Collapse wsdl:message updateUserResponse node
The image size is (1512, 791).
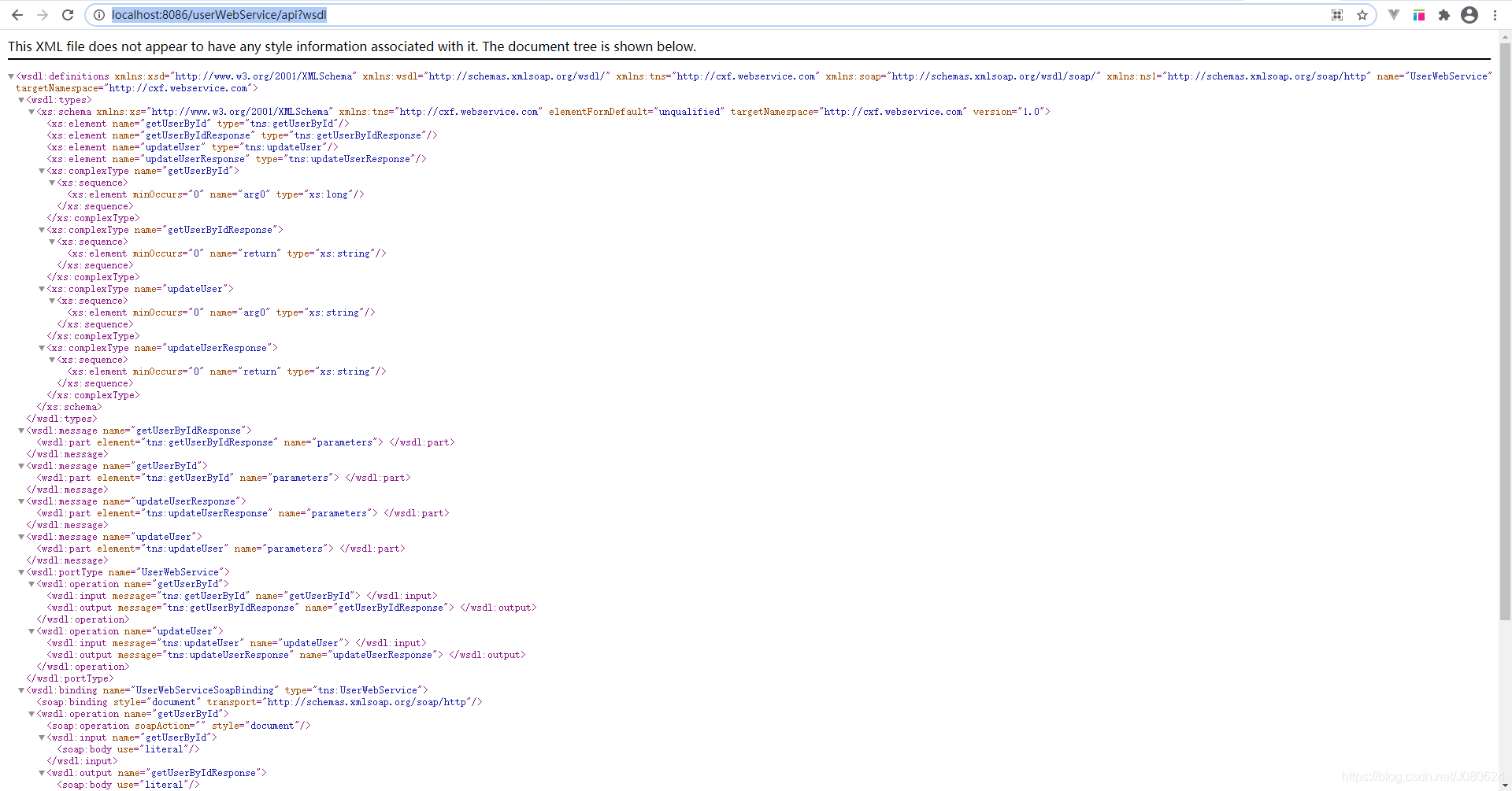point(21,501)
